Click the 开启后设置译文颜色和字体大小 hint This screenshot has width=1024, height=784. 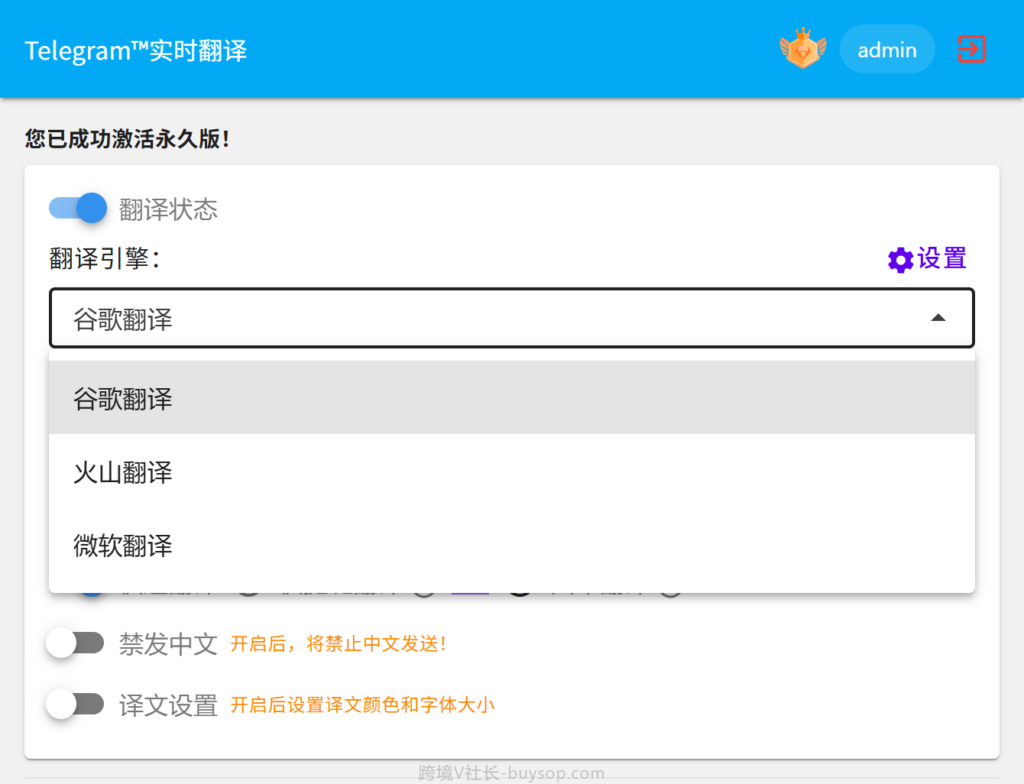tap(362, 705)
